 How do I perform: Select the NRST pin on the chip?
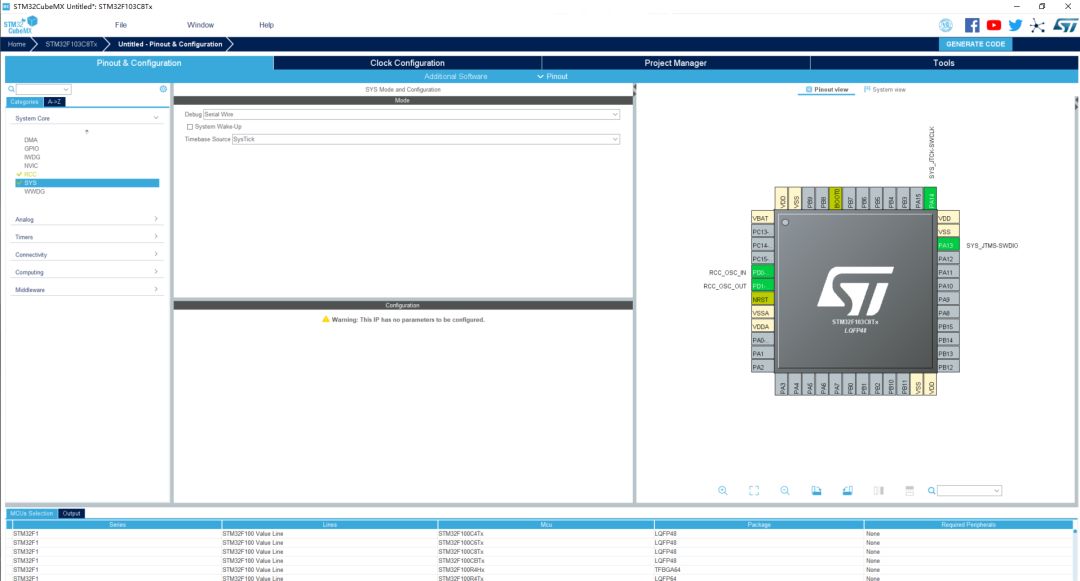[762, 299]
